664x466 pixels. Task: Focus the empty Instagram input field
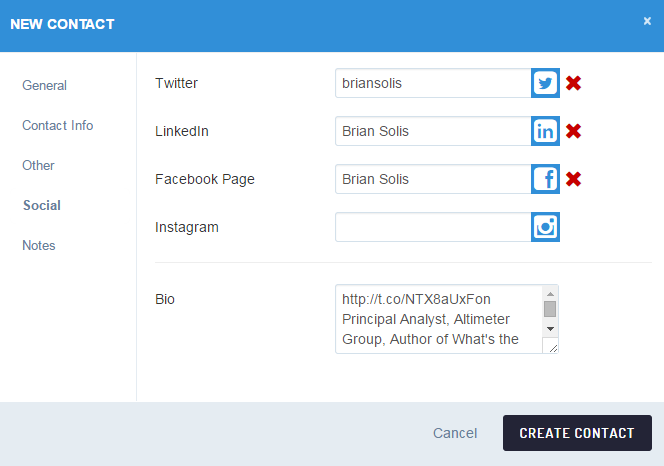tap(432, 227)
